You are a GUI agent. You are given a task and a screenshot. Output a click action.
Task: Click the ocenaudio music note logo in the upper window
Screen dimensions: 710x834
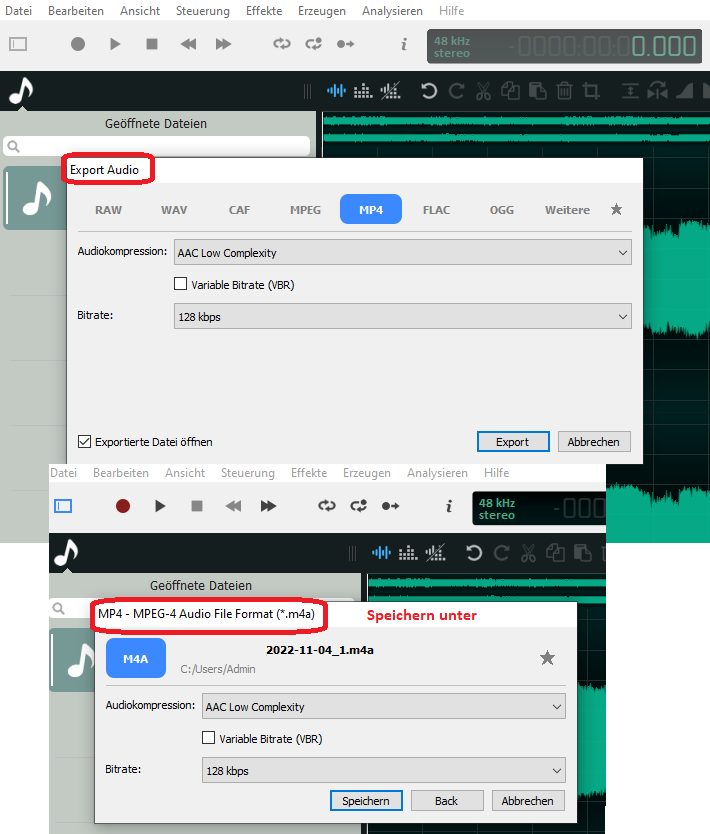(21, 91)
